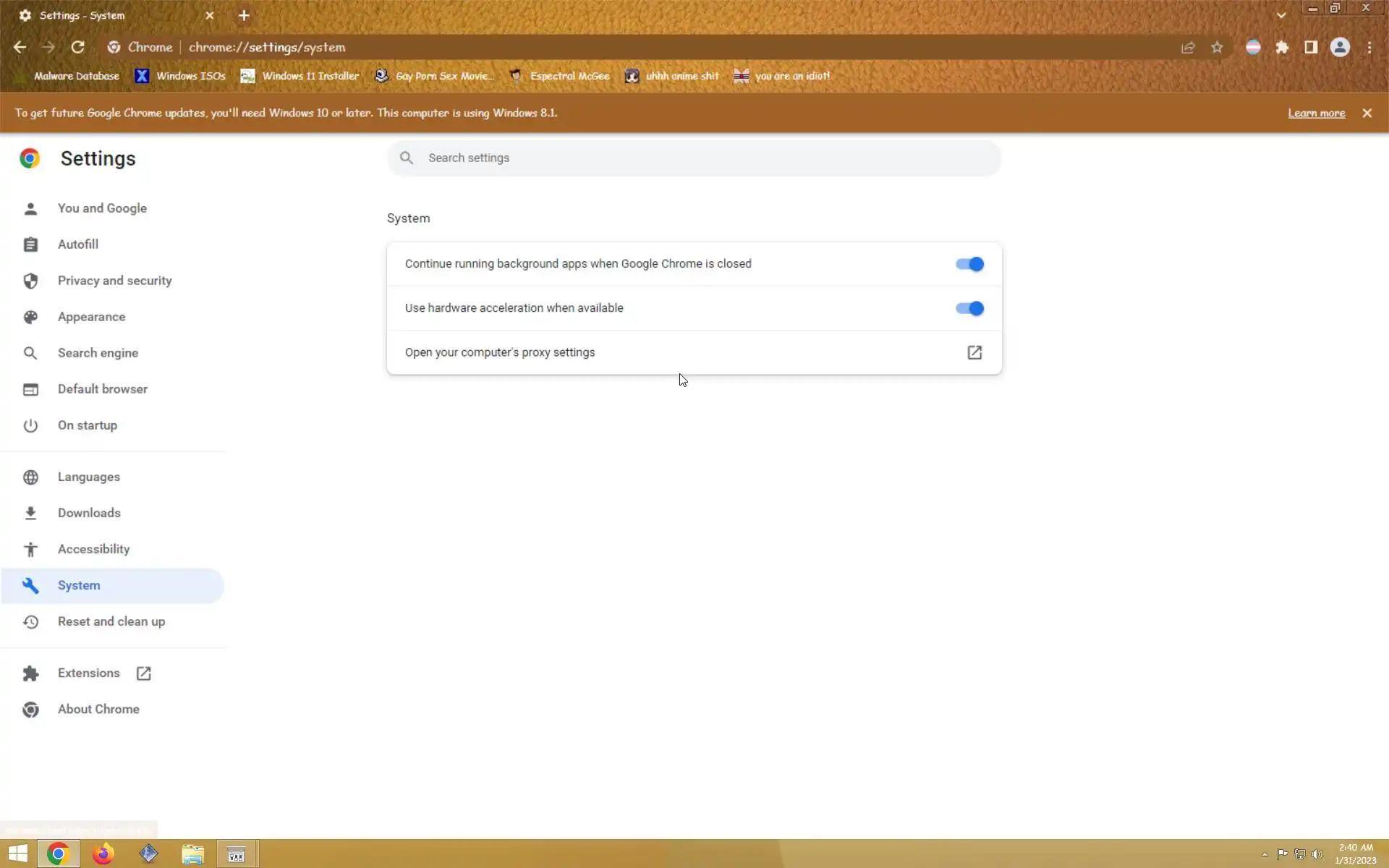Image resolution: width=1389 pixels, height=868 pixels.
Task: Toggle continue running background apps
Action: 969,264
